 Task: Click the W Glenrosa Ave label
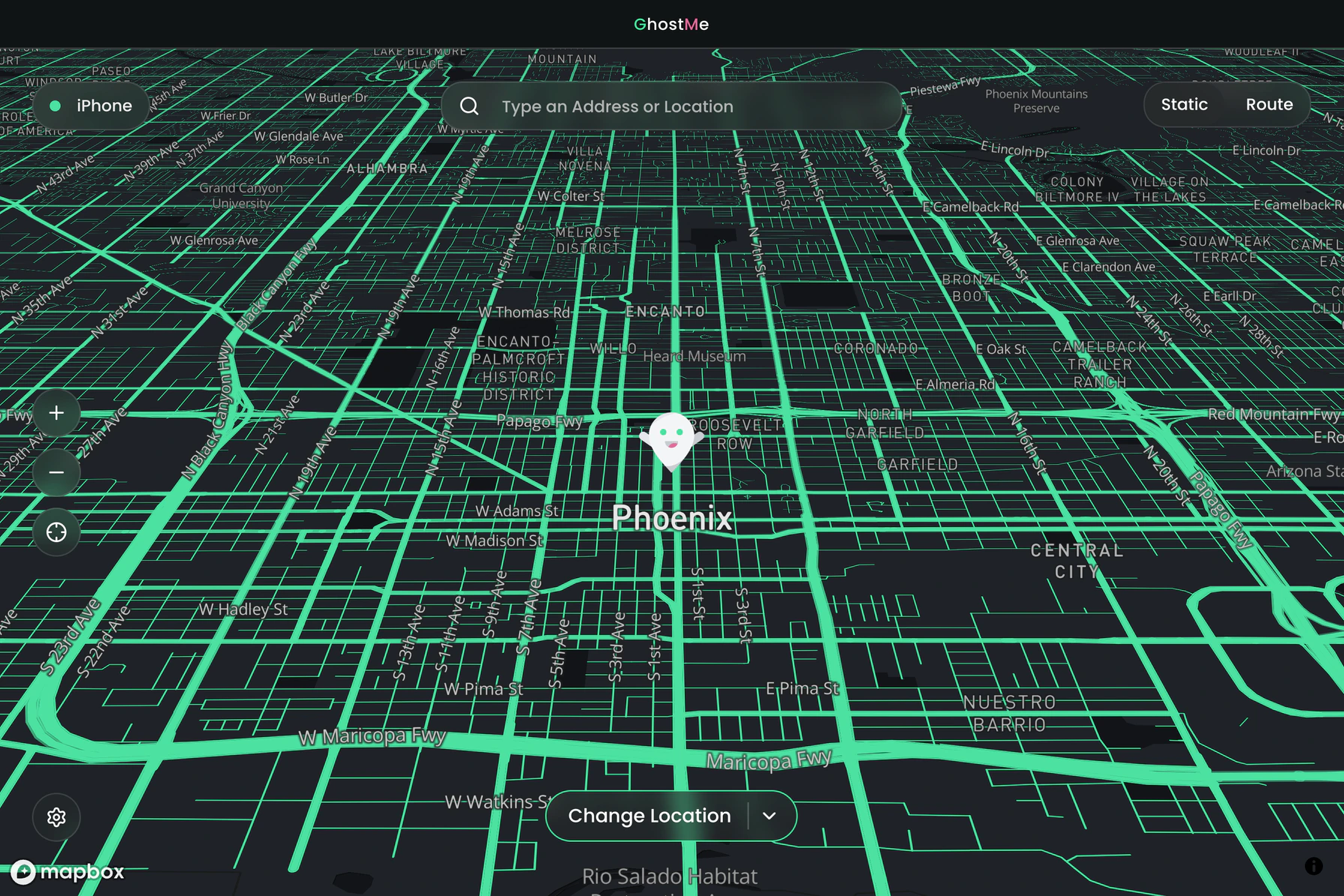(214, 241)
